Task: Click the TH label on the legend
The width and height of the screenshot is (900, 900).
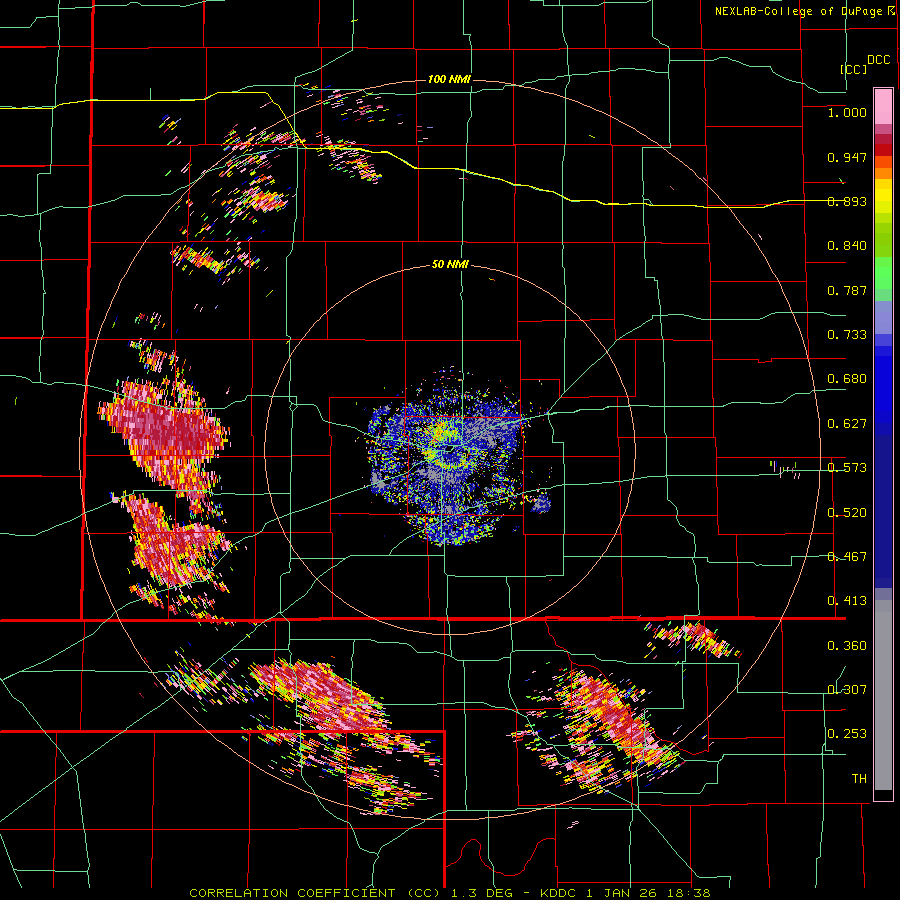Action: tap(859, 779)
